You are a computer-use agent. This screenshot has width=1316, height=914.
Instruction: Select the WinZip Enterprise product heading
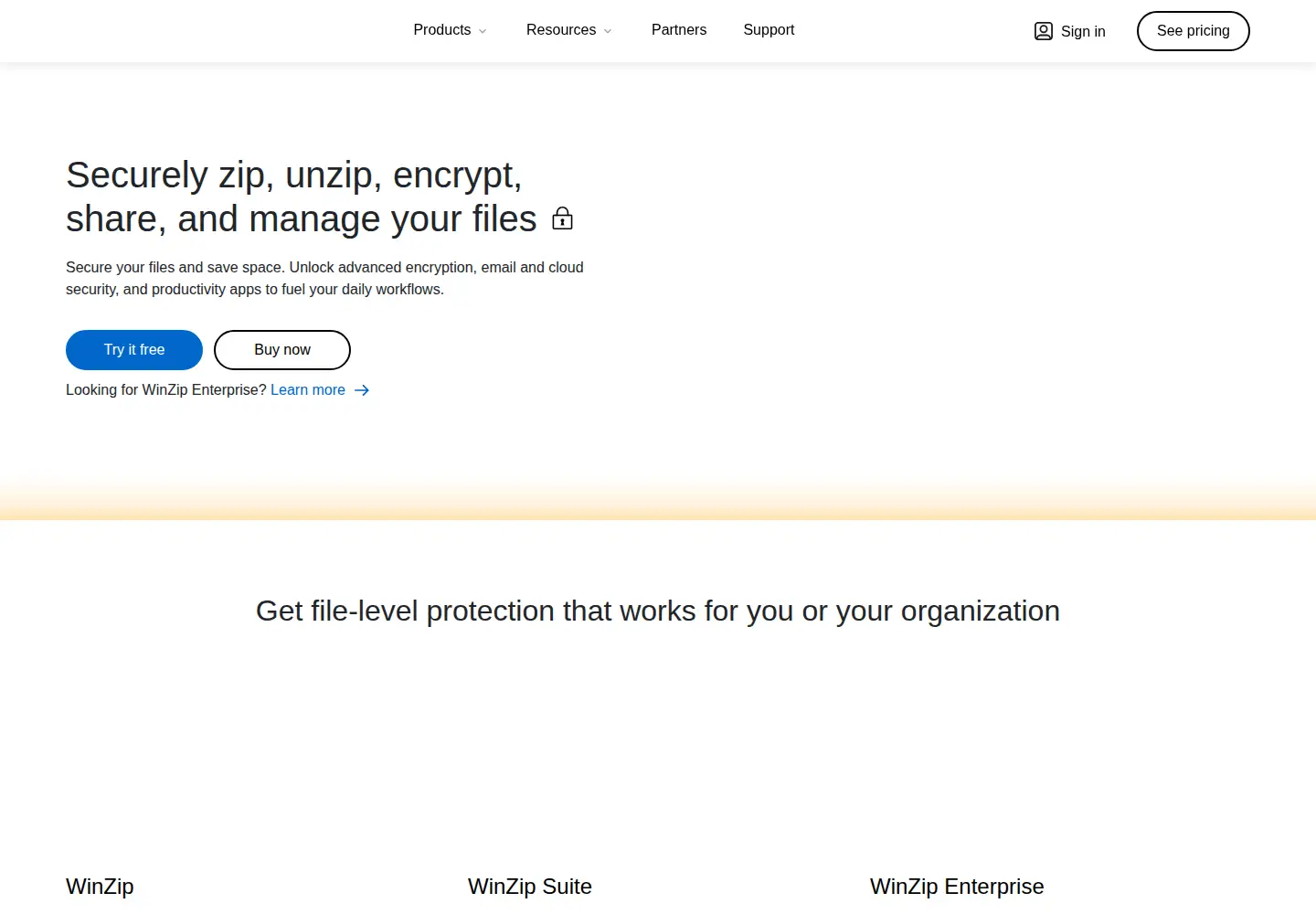957,887
